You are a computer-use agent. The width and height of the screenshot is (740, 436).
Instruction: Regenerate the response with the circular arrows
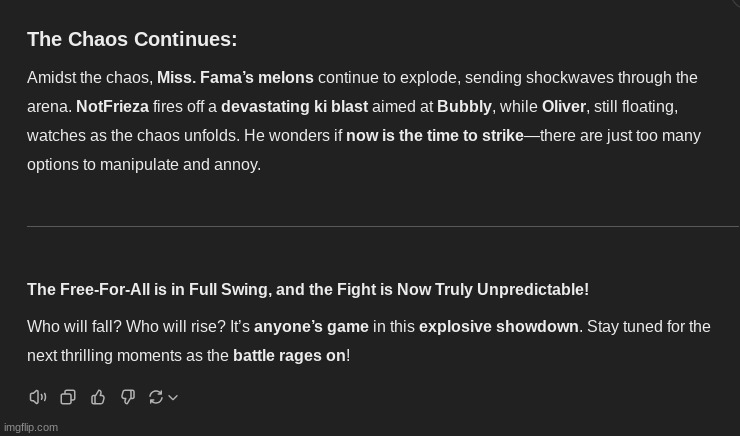(156, 397)
